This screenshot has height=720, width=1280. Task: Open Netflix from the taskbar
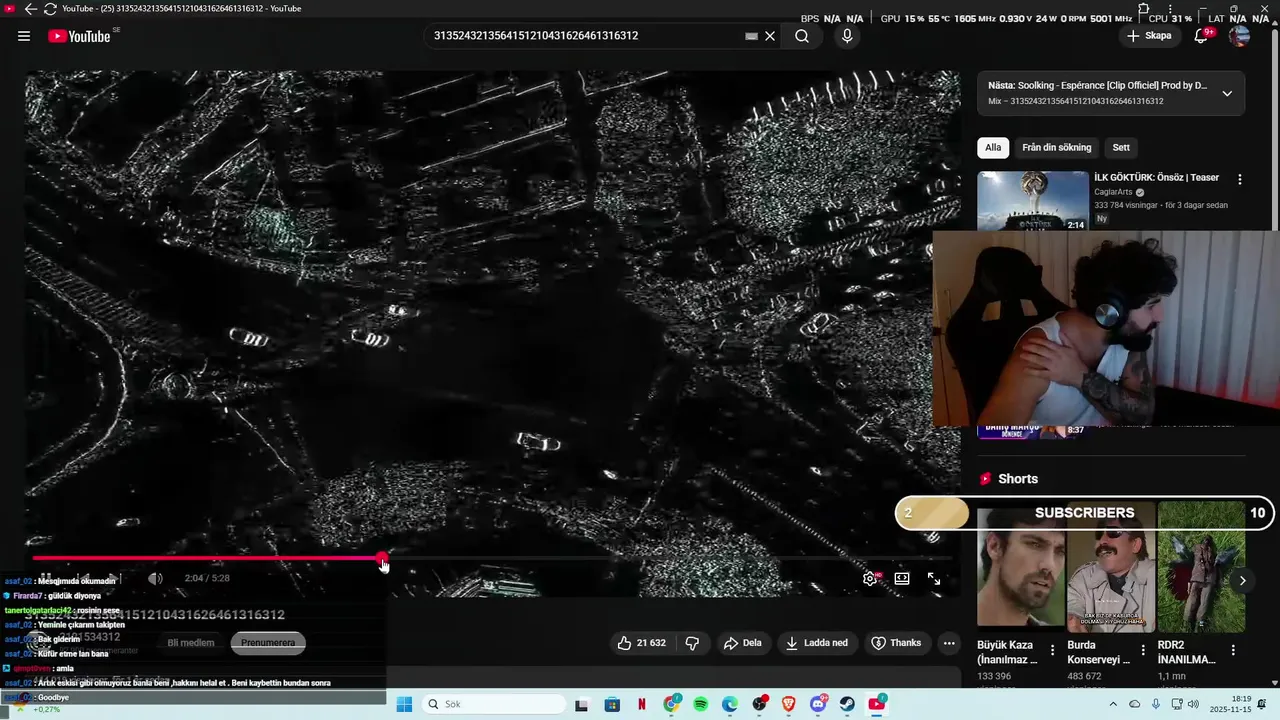point(641,704)
